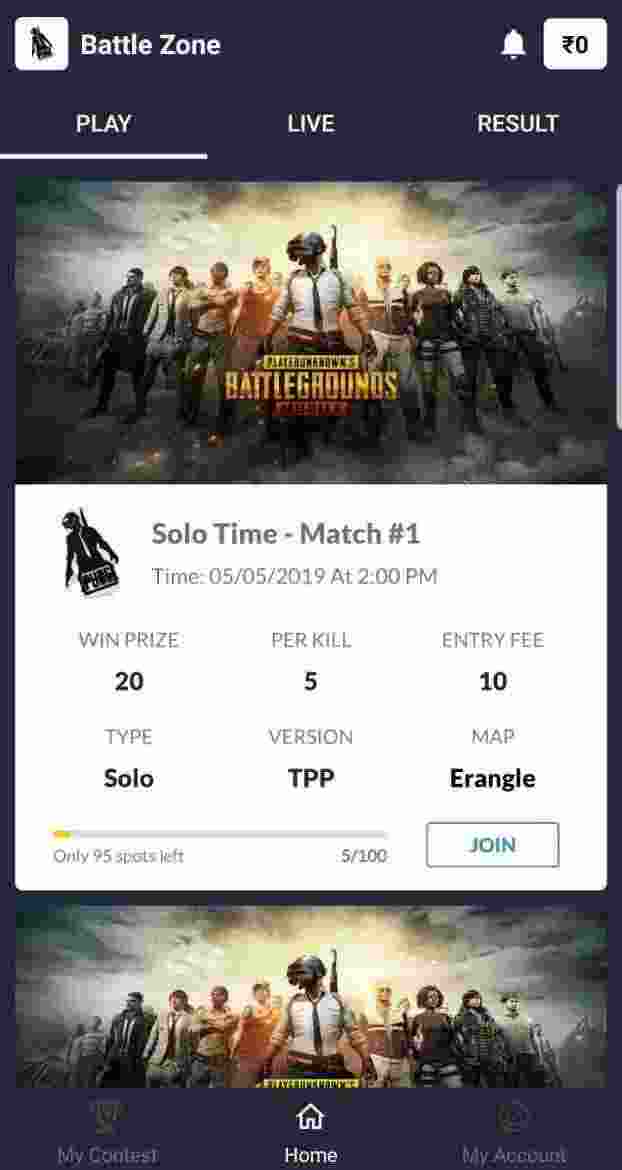The height and width of the screenshot is (1170, 622).
Task: Tap the Erangle map value
Action: click(x=492, y=779)
